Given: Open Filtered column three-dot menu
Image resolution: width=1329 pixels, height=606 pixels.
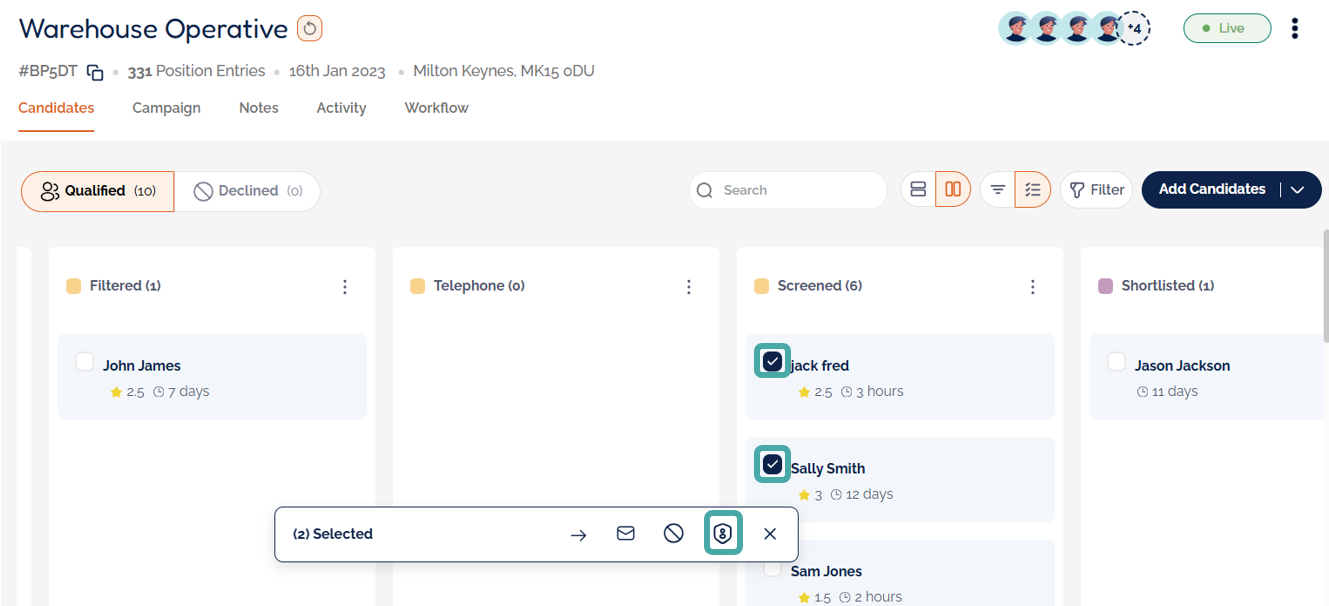Looking at the screenshot, I should pos(345,287).
